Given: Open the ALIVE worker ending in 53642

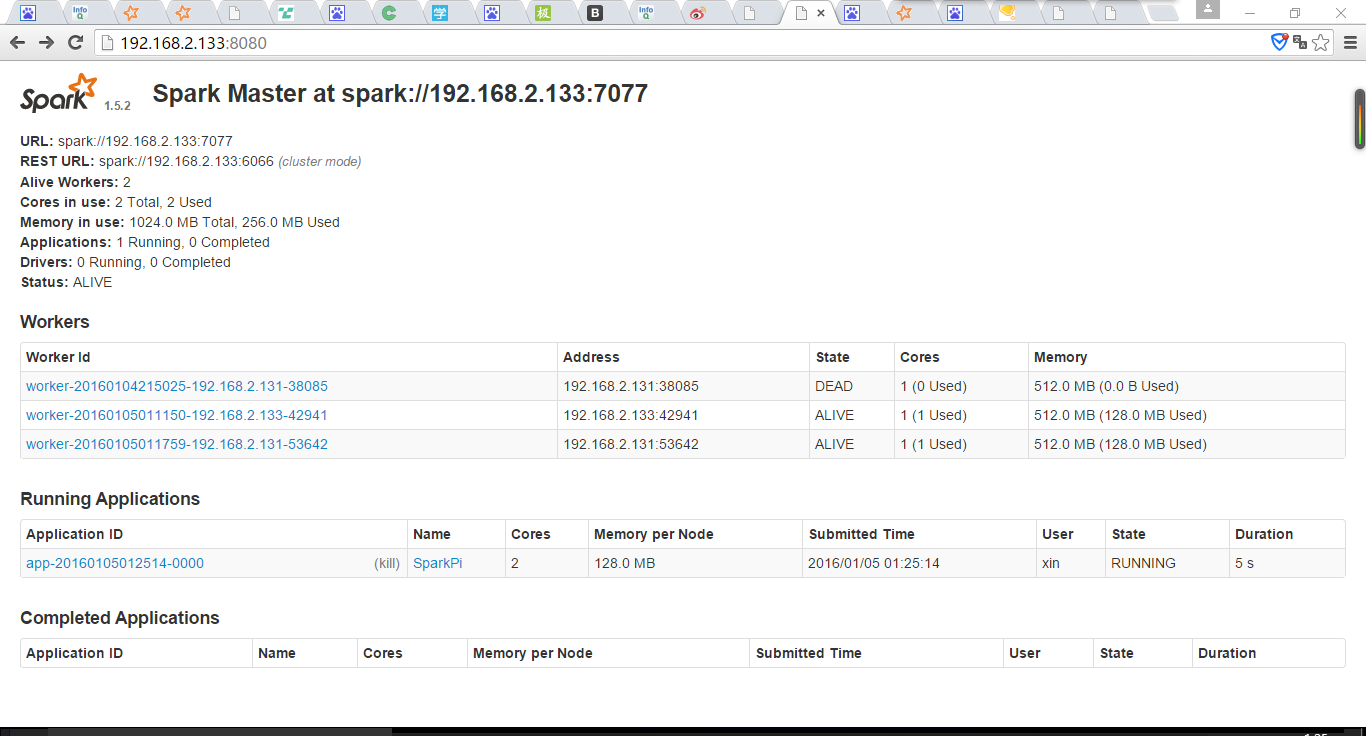Looking at the screenshot, I should (x=176, y=444).
